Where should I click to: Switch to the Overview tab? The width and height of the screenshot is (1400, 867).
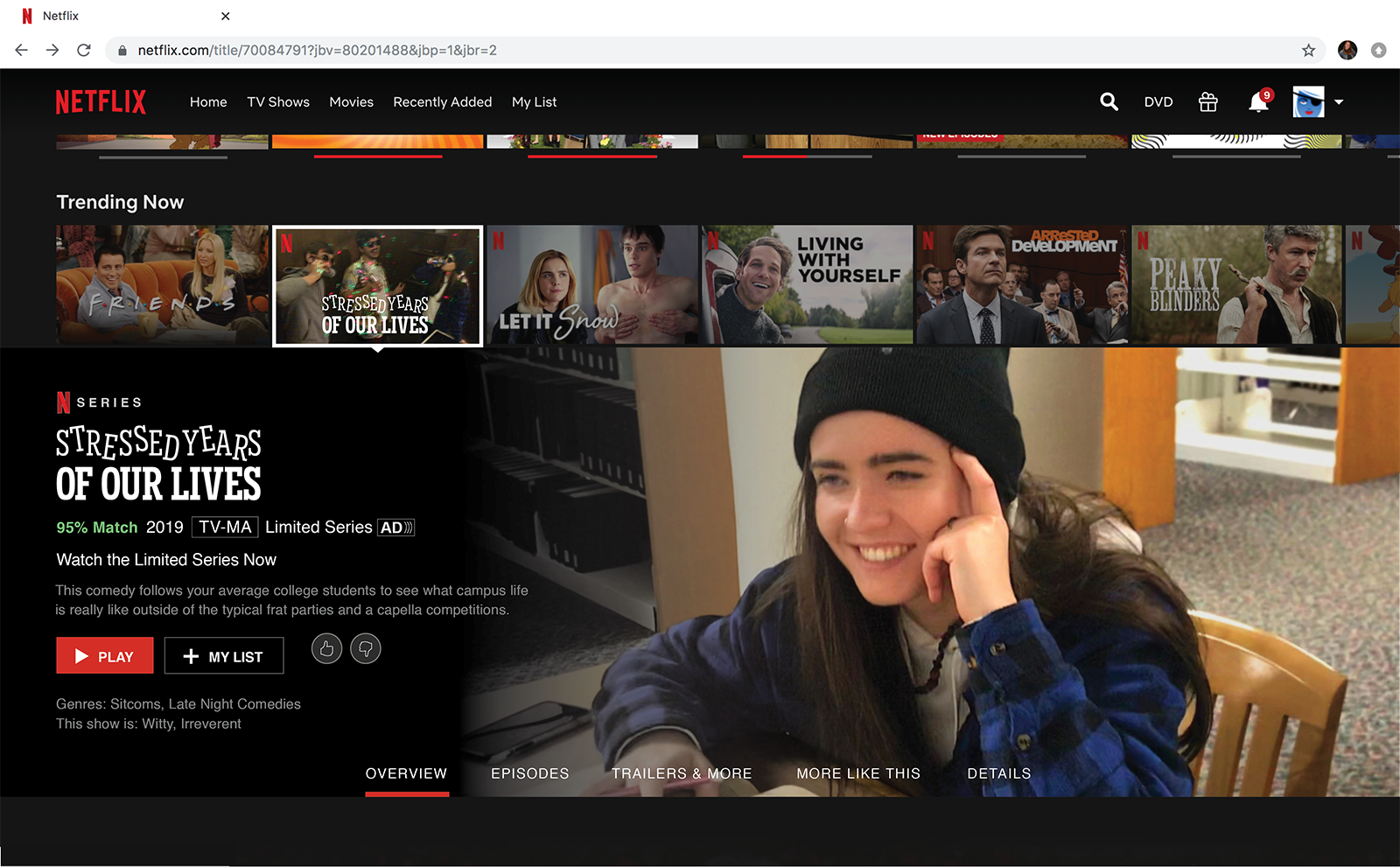(x=406, y=773)
